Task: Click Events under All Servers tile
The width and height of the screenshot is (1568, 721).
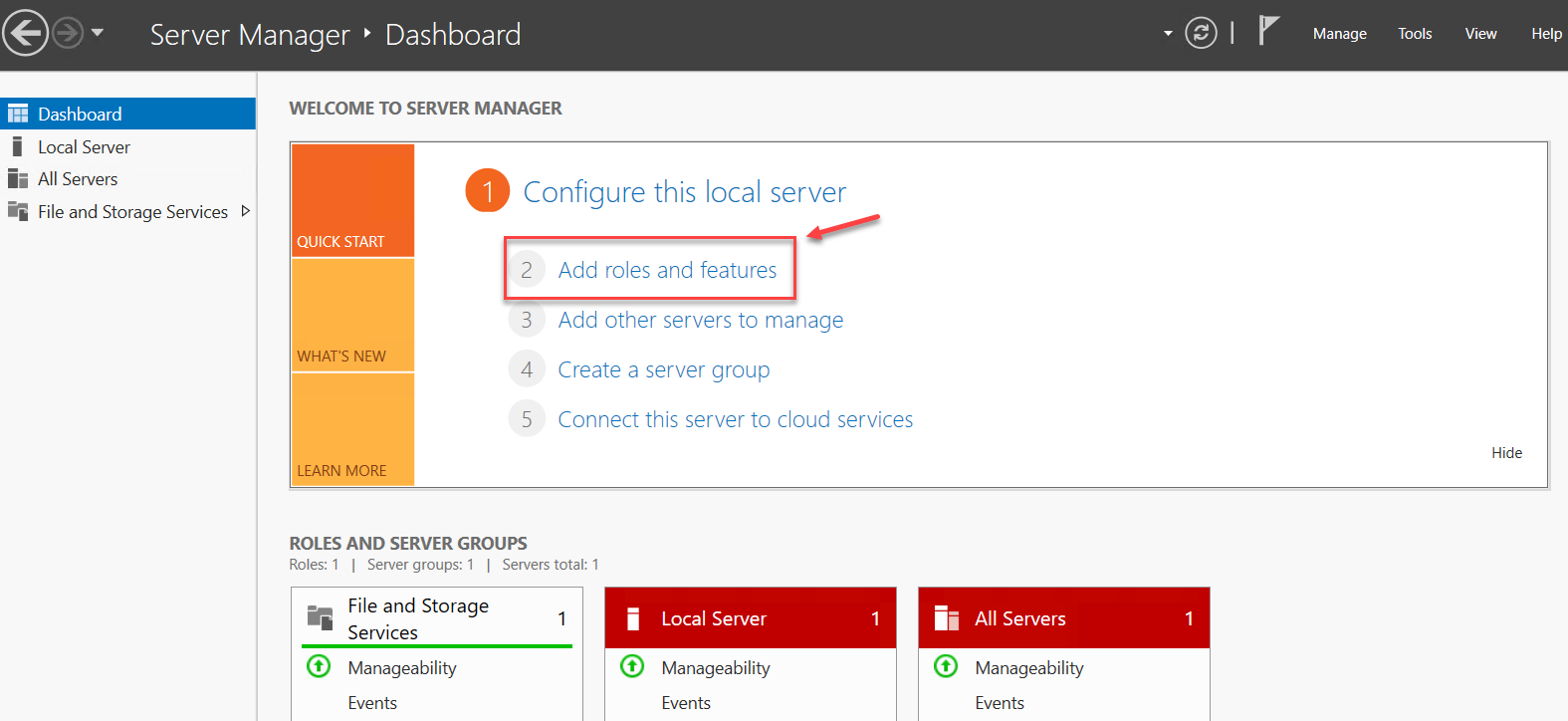Action: pyautogui.click(x=1000, y=703)
